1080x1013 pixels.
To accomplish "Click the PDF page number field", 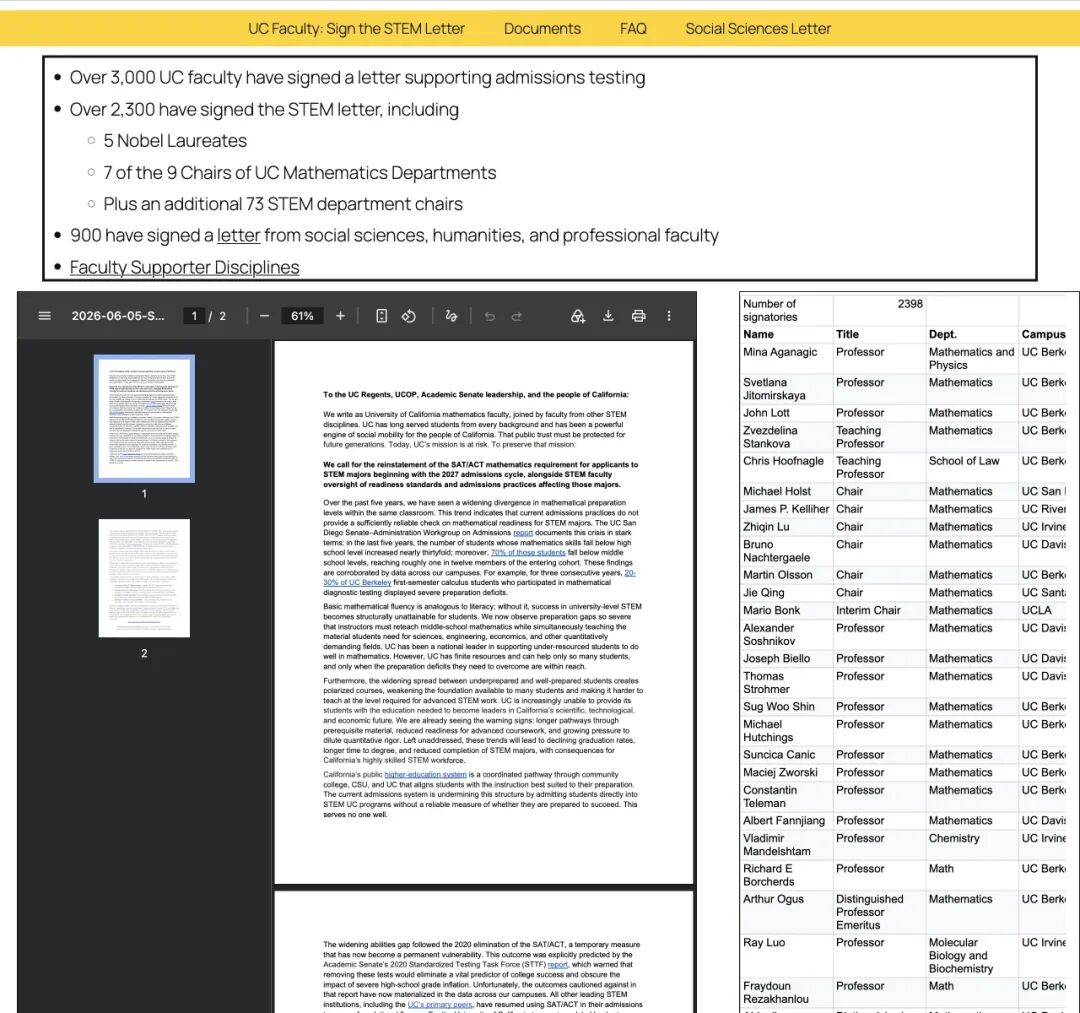I will (x=194, y=316).
